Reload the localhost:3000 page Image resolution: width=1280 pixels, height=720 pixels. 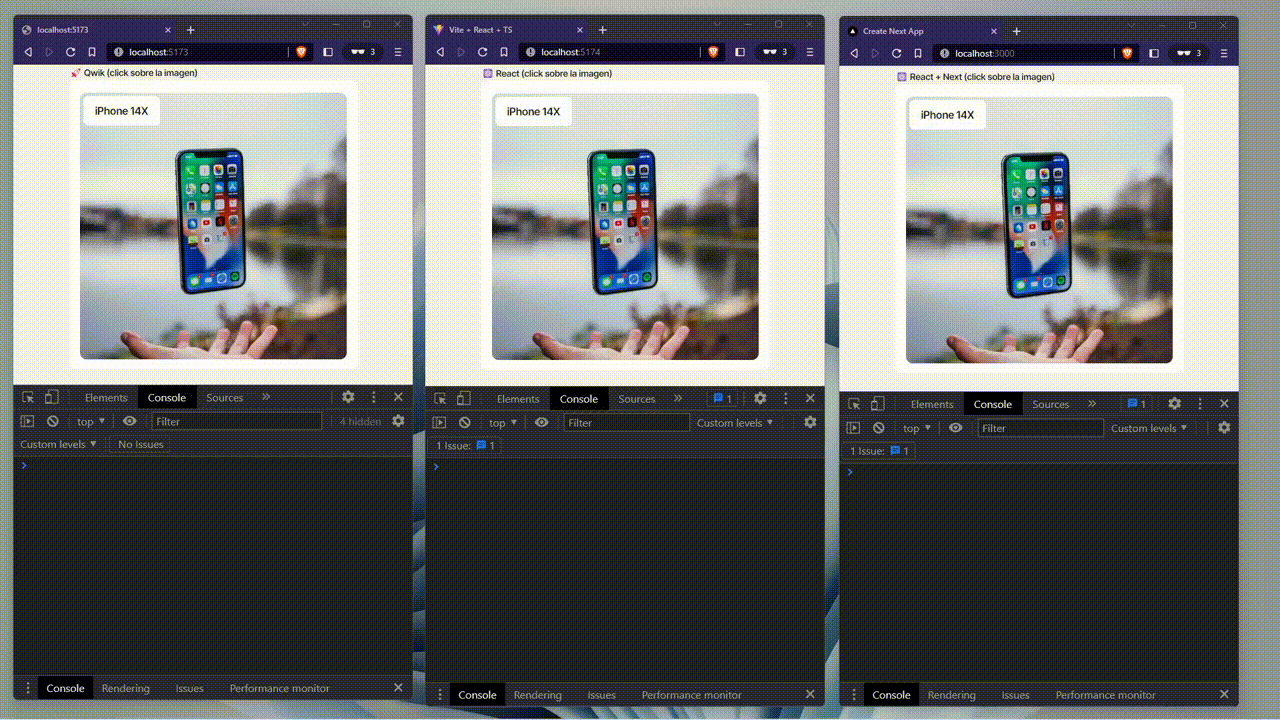tap(897, 54)
